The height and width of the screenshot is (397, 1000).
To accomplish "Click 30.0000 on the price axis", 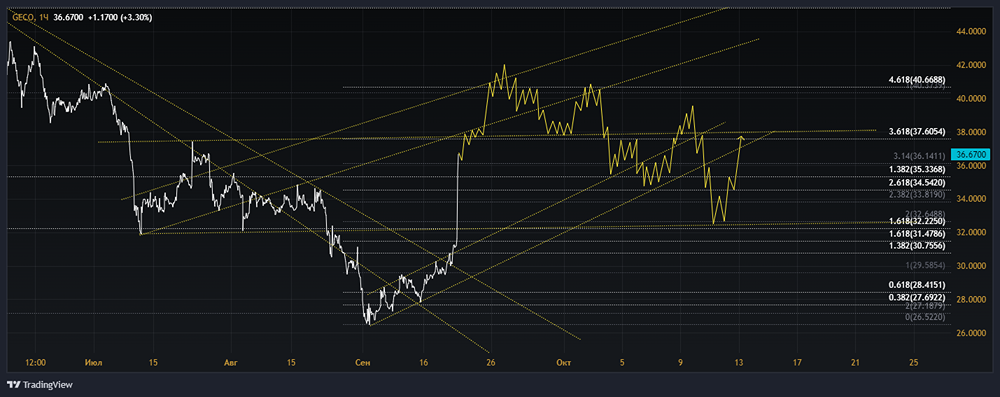I will (x=972, y=266).
